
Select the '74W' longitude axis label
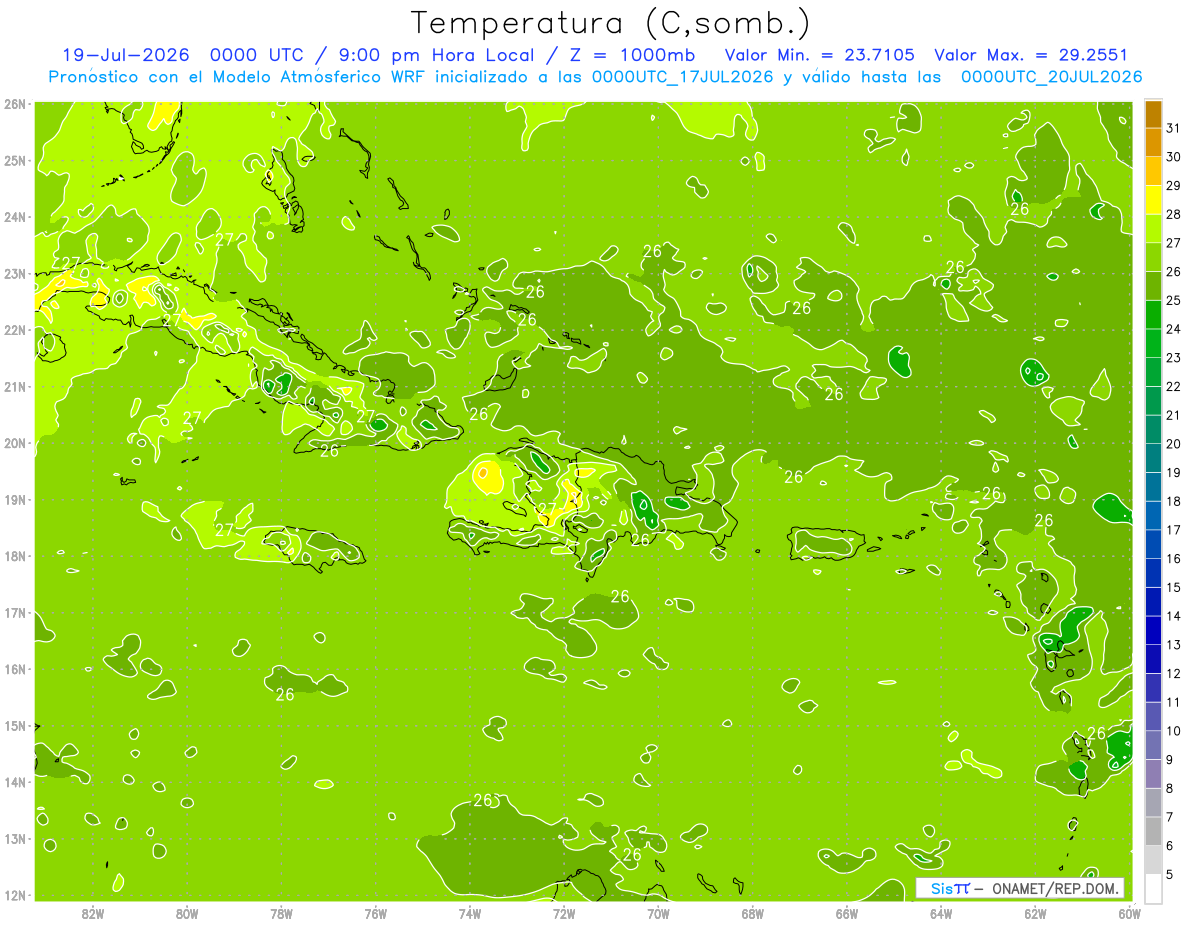pos(470,912)
